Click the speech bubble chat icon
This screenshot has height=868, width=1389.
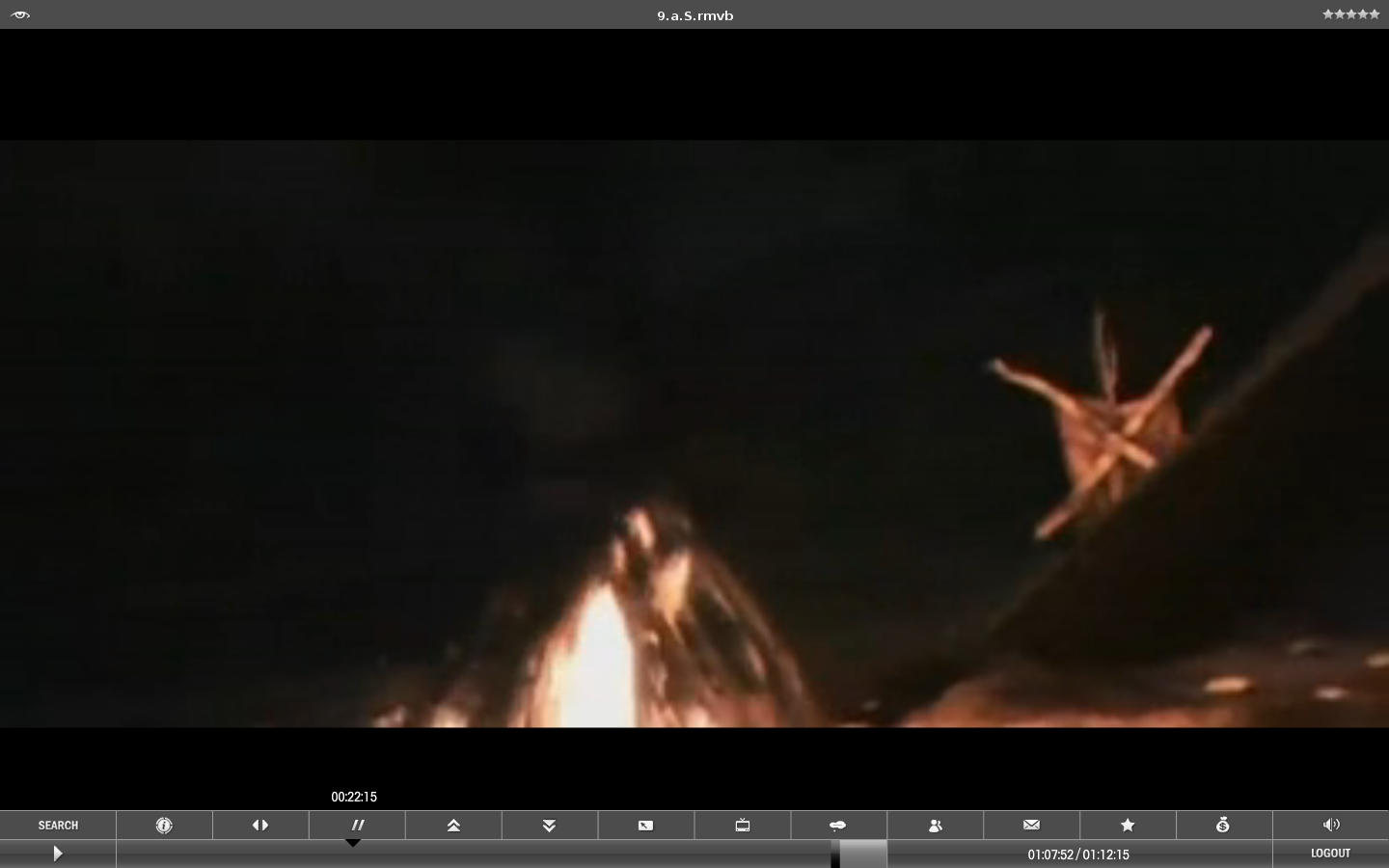[x=839, y=826]
